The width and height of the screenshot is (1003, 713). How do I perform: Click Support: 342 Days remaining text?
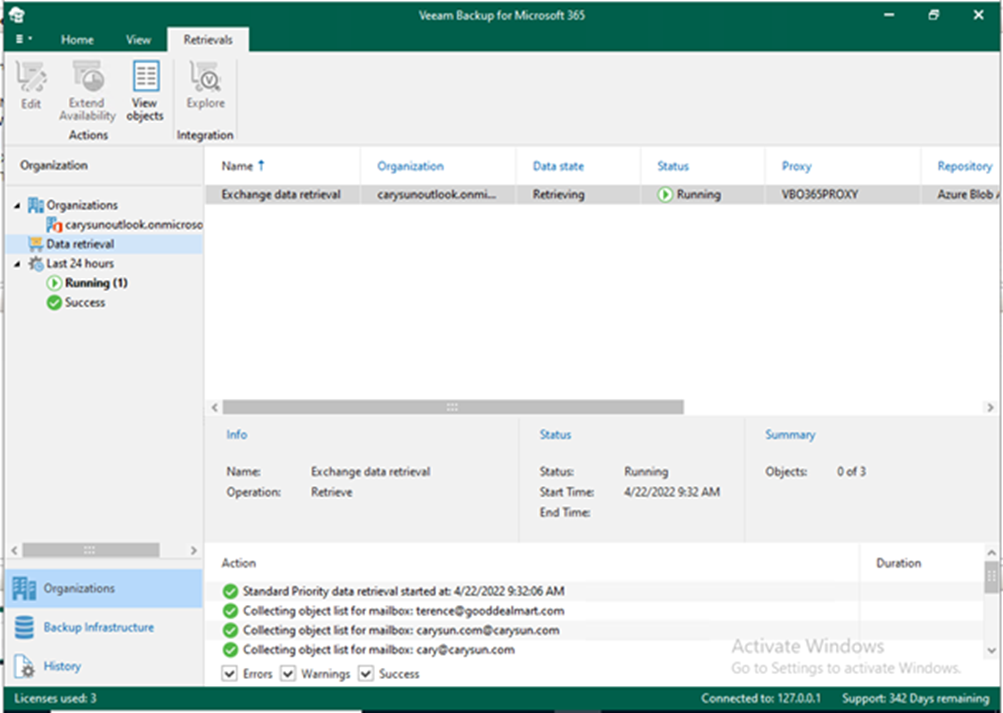pos(915,698)
